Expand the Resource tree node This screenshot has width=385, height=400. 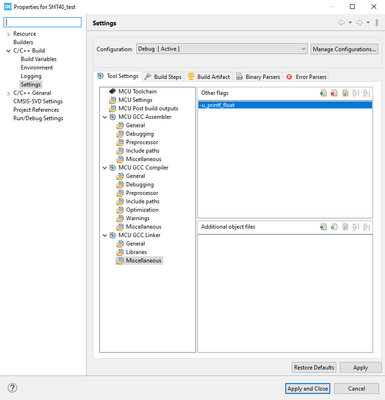[8, 34]
